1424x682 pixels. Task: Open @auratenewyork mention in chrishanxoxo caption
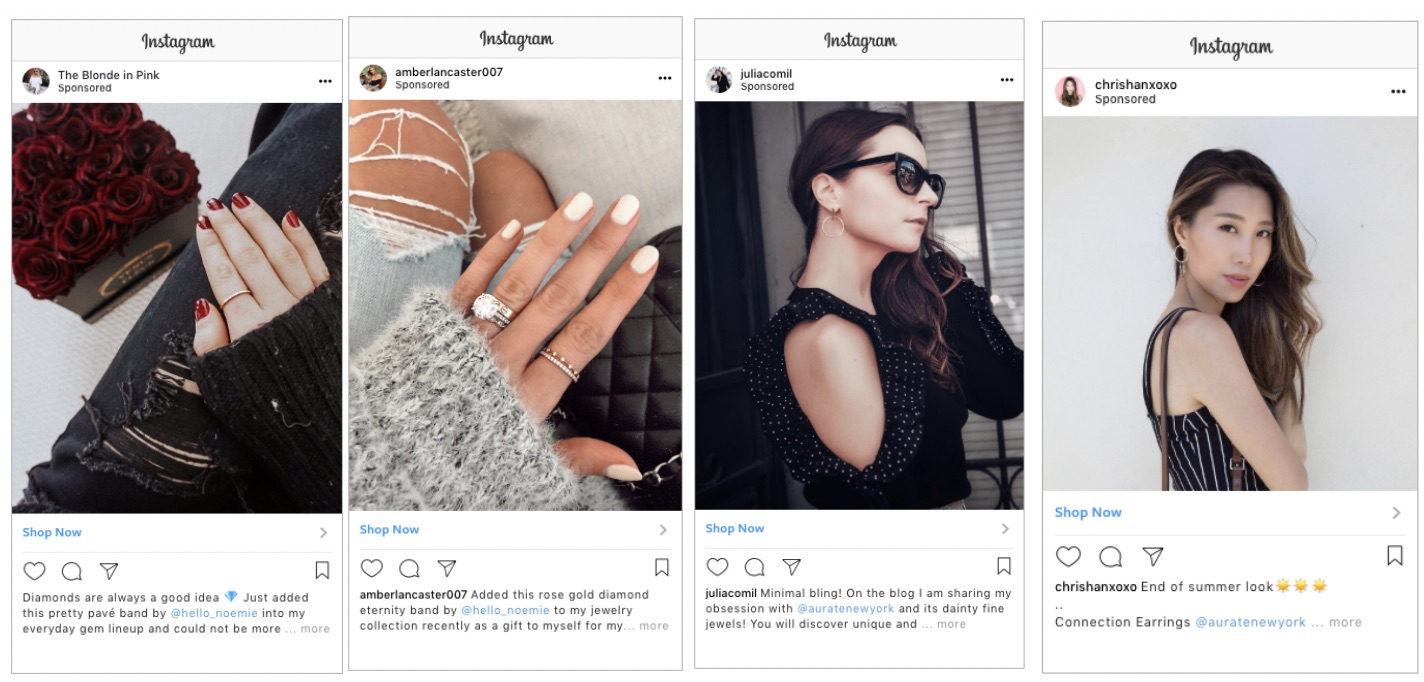tap(1250, 622)
